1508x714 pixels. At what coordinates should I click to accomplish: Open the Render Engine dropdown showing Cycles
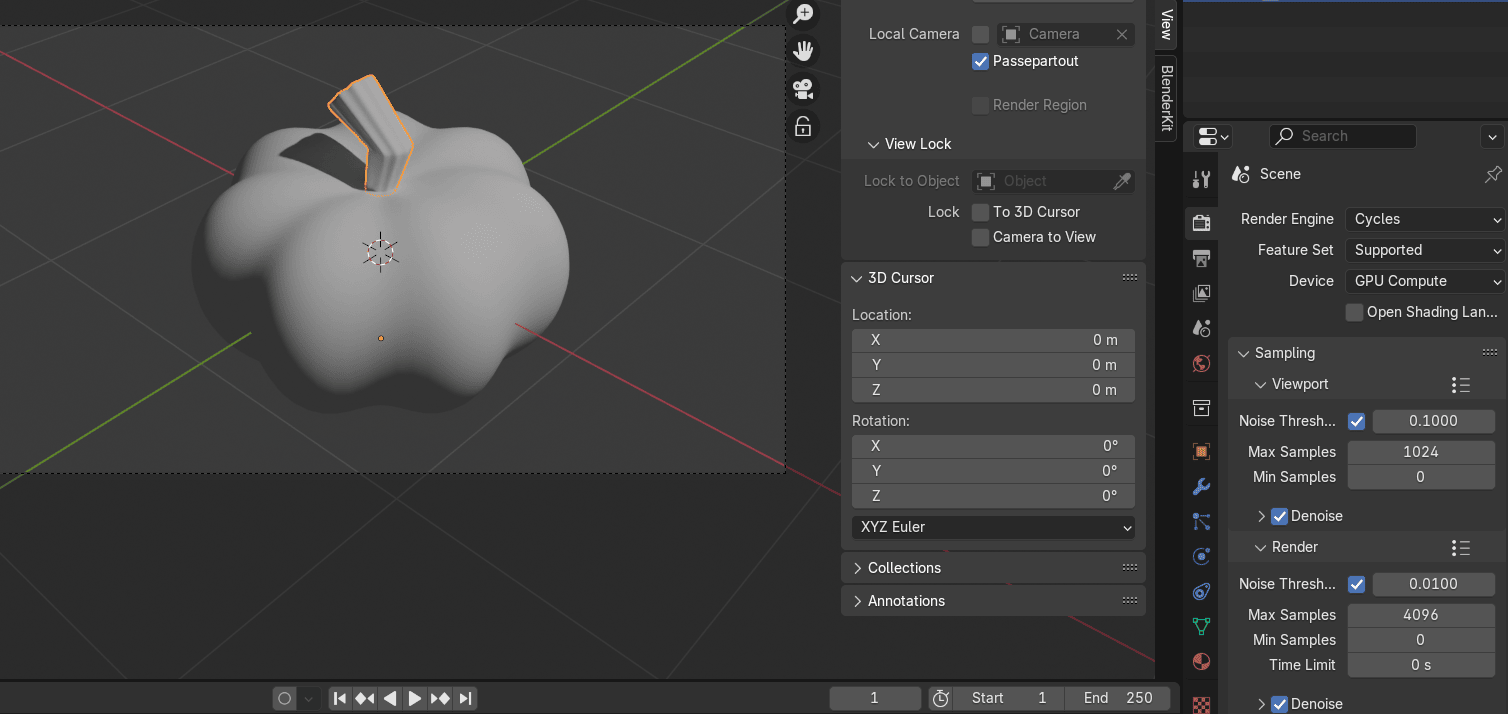click(1424, 219)
